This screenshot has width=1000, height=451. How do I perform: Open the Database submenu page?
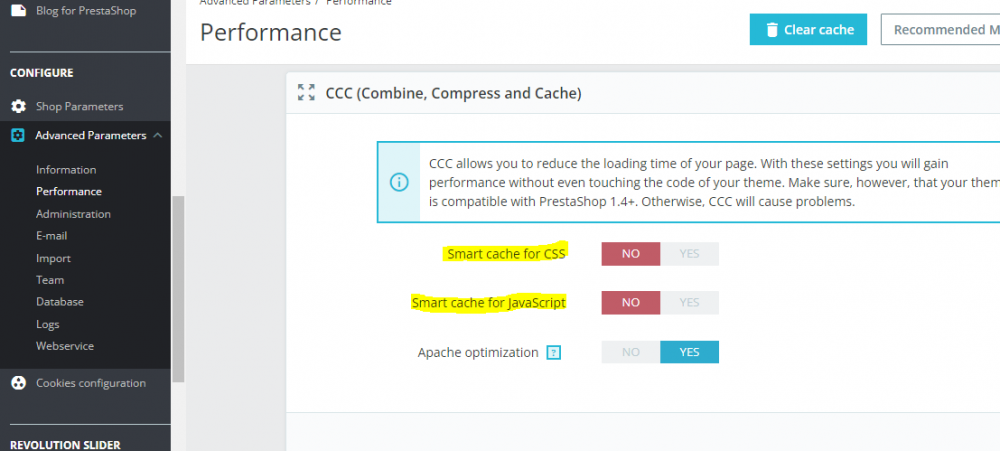coord(60,302)
